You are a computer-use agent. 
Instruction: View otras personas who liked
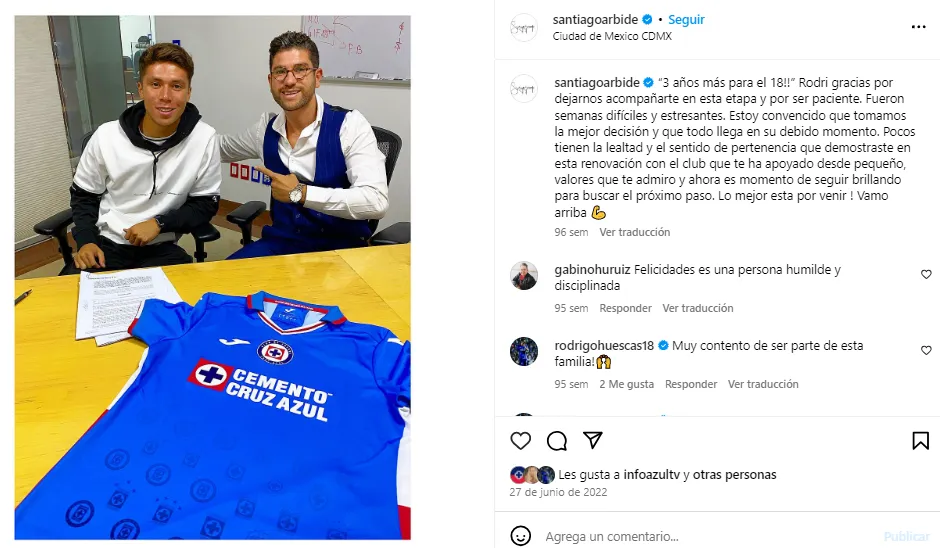[734, 475]
